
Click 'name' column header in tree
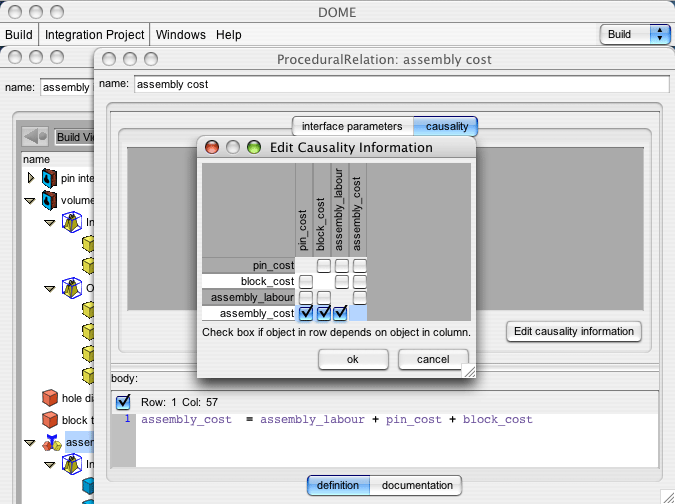[37, 159]
